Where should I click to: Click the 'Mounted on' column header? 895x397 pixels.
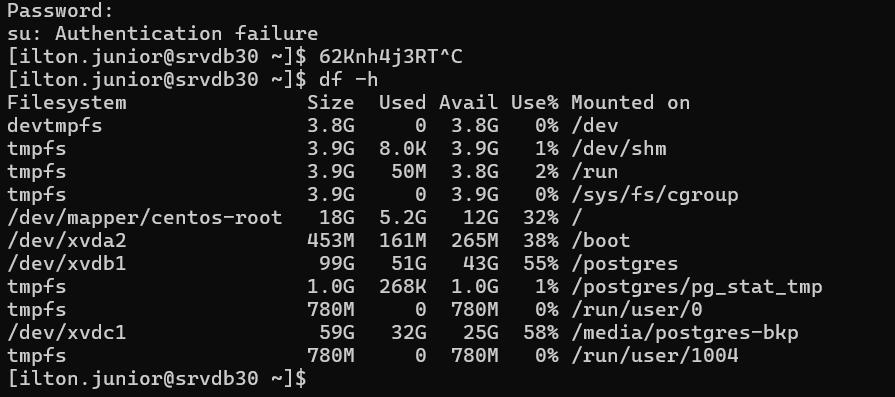point(630,103)
